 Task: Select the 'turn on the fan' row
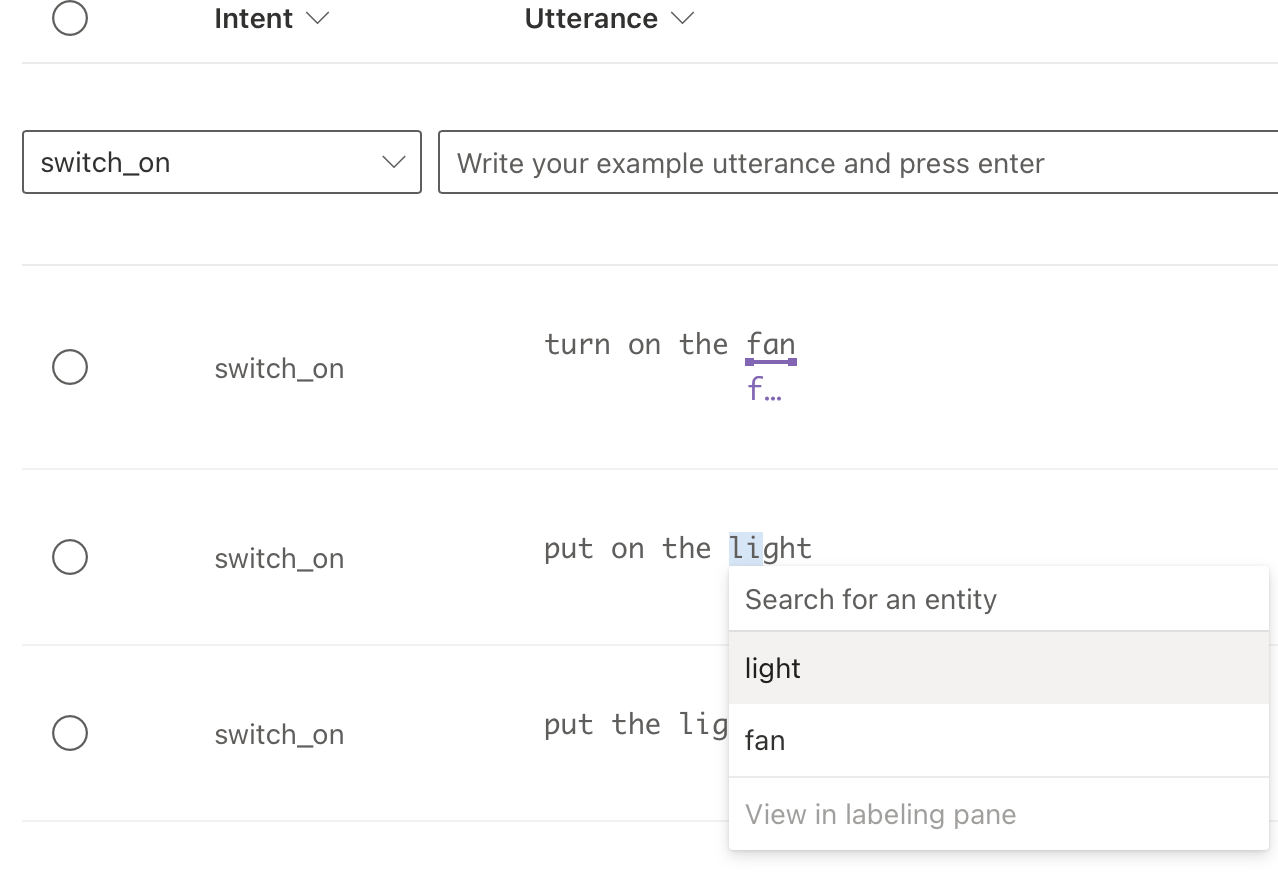70,367
